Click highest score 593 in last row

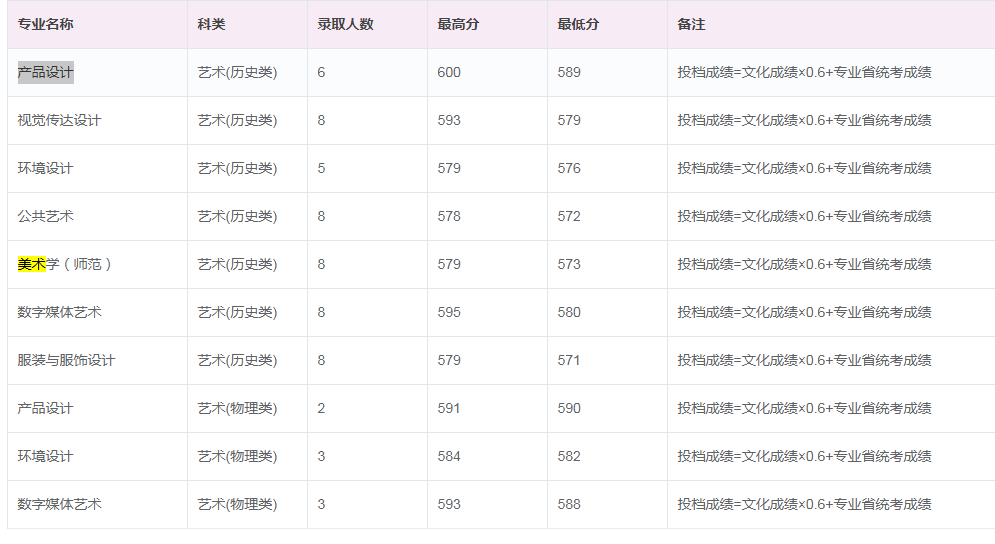point(449,505)
